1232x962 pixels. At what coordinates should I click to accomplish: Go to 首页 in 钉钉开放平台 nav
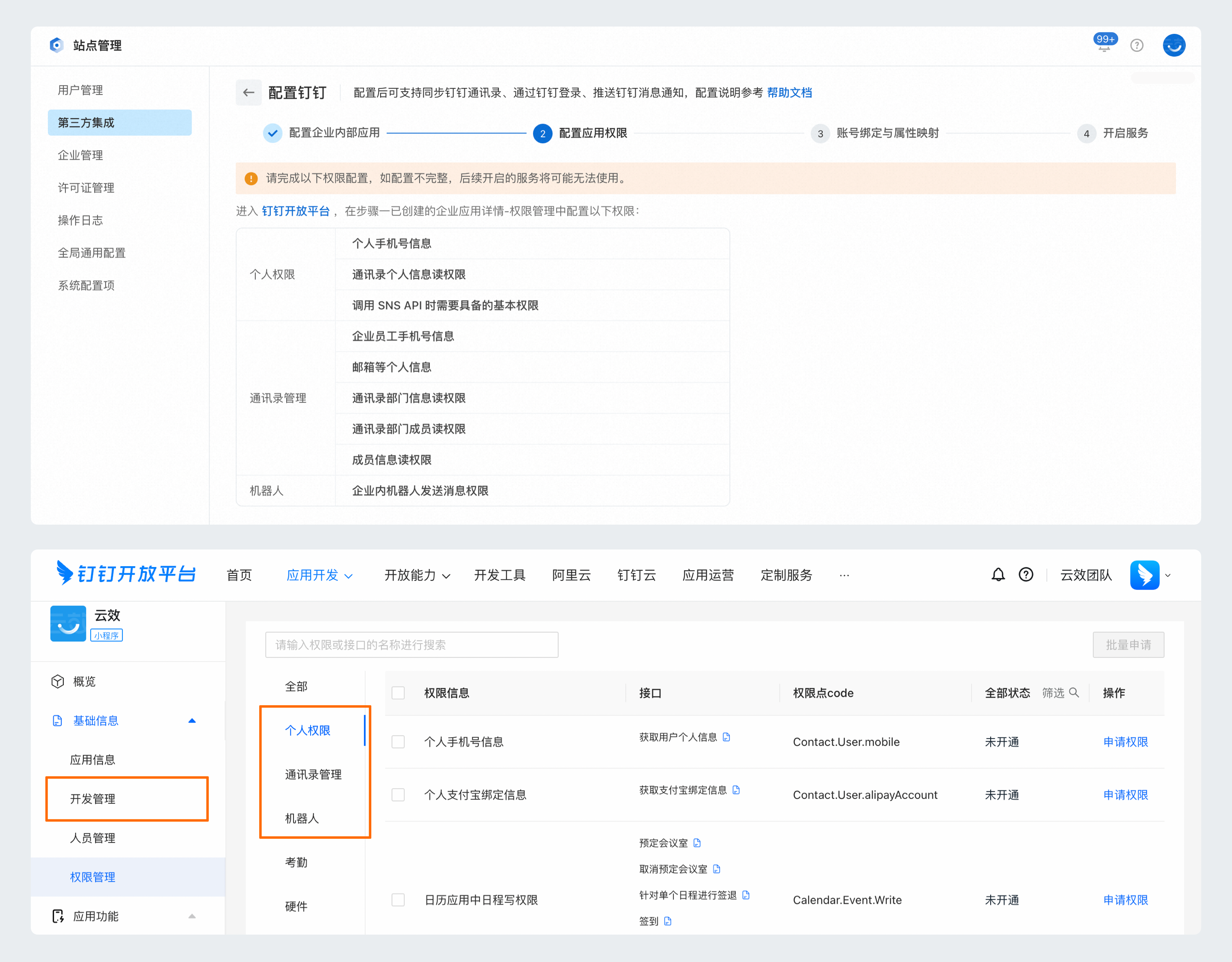coord(239,575)
